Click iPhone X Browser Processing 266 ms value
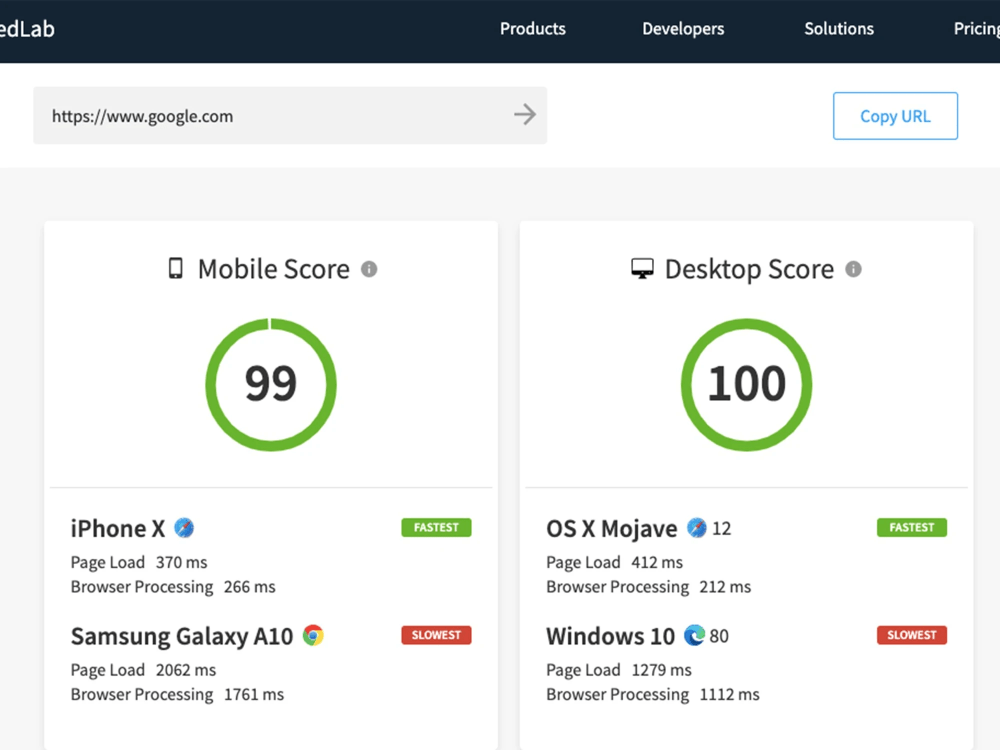This screenshot has height=750, width=1000. click(x=249, y=587)
